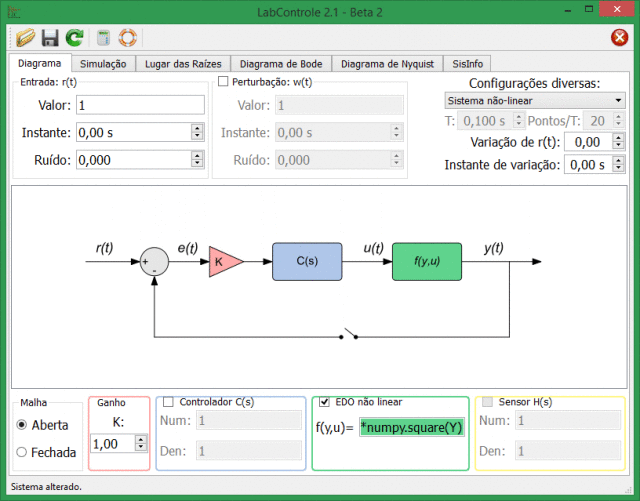Select the pink K gain triangle block

226,261
